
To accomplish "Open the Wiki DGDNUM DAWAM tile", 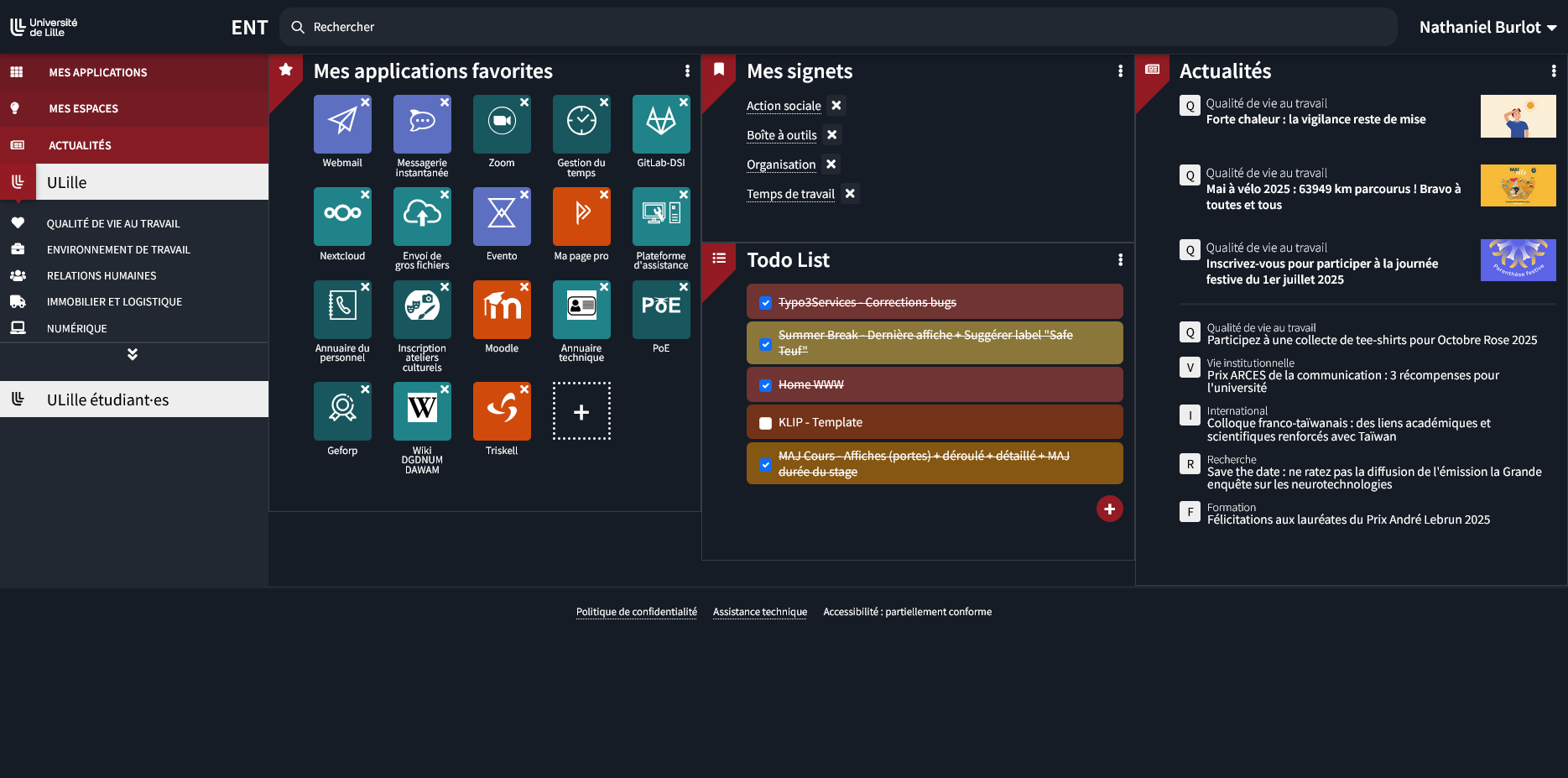I will 422,411.
